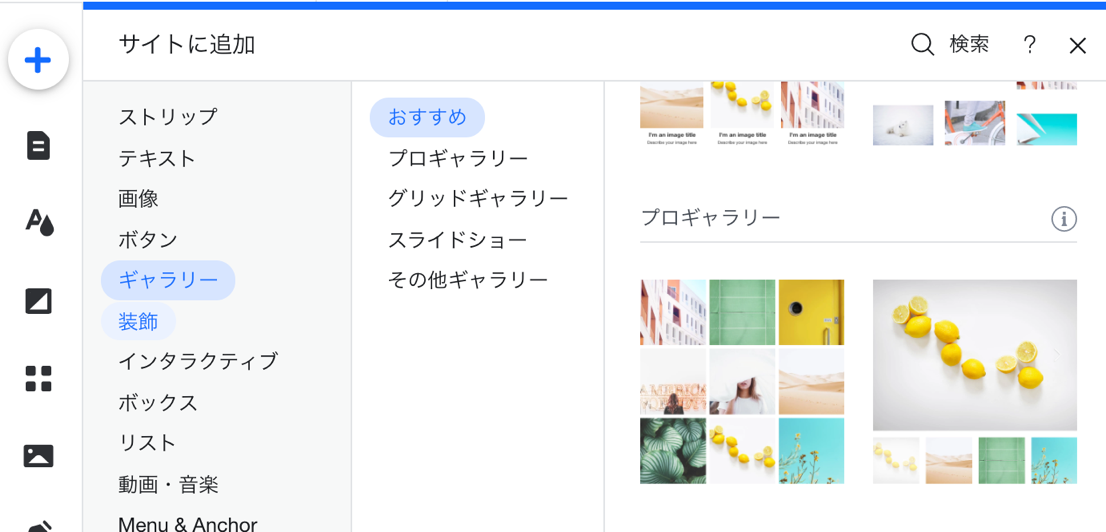
Task: Choose the ボタン category
Action: pyautogui.click(x=148, y=240)
